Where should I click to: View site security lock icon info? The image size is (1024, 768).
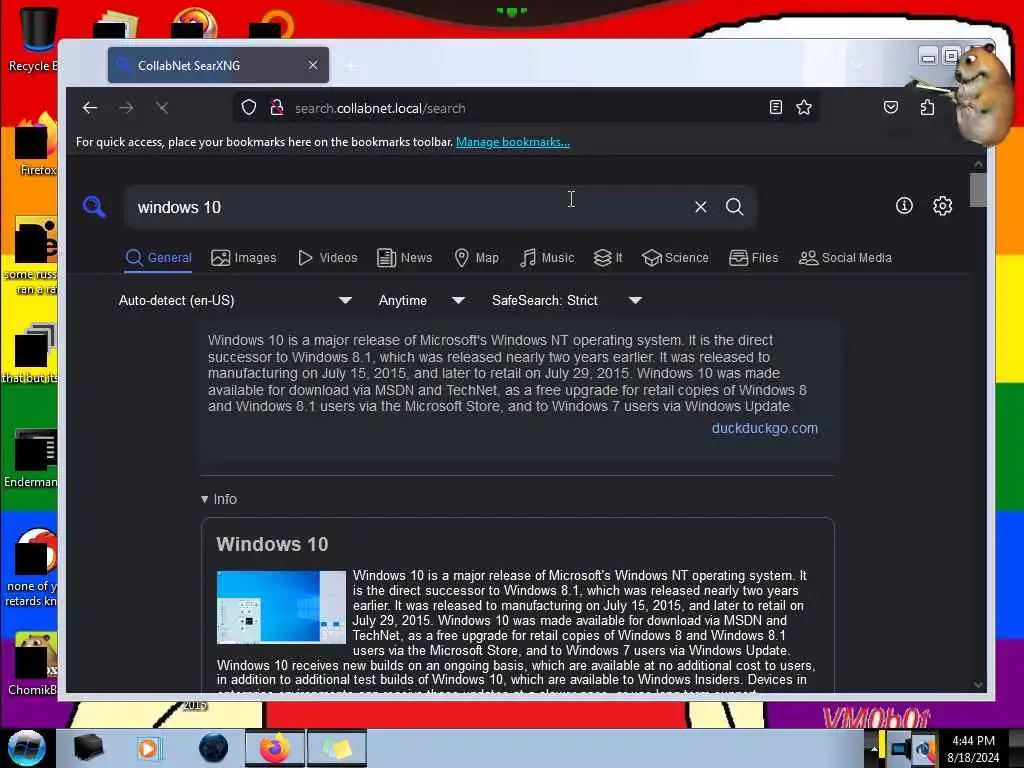277,108
